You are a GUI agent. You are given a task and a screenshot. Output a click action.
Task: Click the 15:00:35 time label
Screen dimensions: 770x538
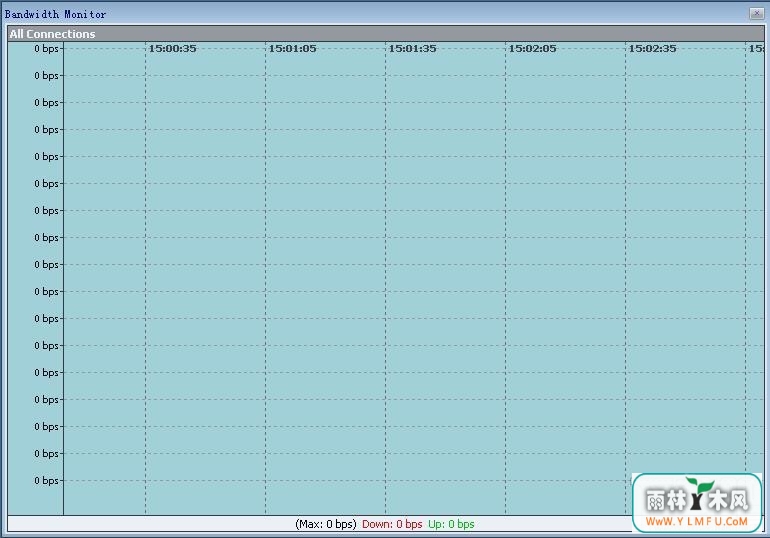(x=172, y=49)
